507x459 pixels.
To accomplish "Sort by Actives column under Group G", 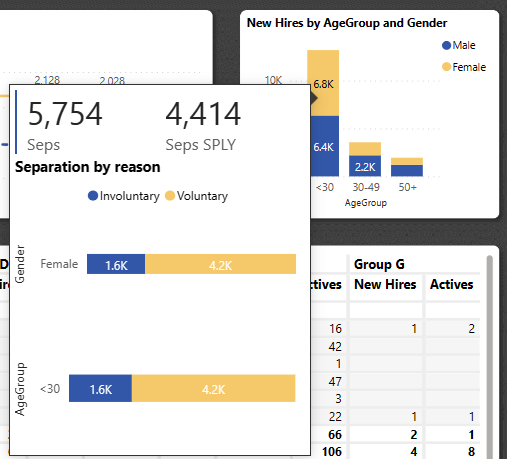I will 451,284.
